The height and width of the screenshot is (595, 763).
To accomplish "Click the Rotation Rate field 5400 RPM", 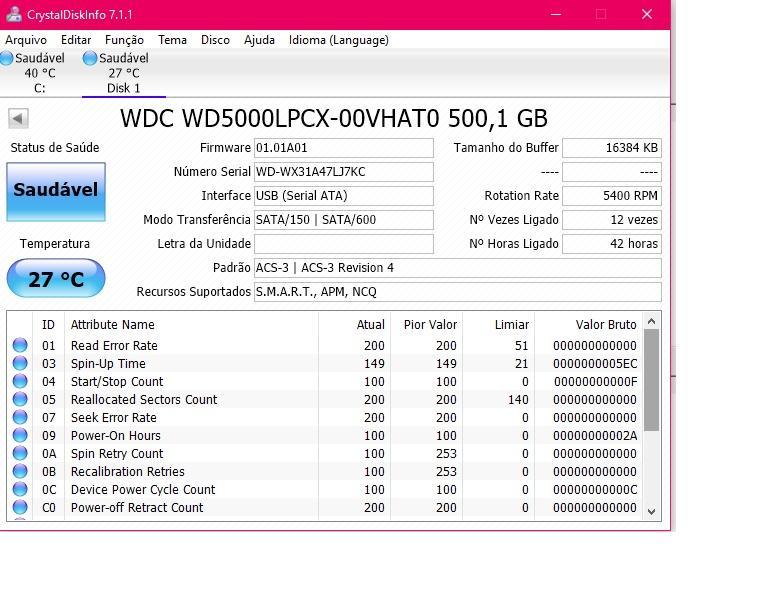I will [x=612, y=196].
